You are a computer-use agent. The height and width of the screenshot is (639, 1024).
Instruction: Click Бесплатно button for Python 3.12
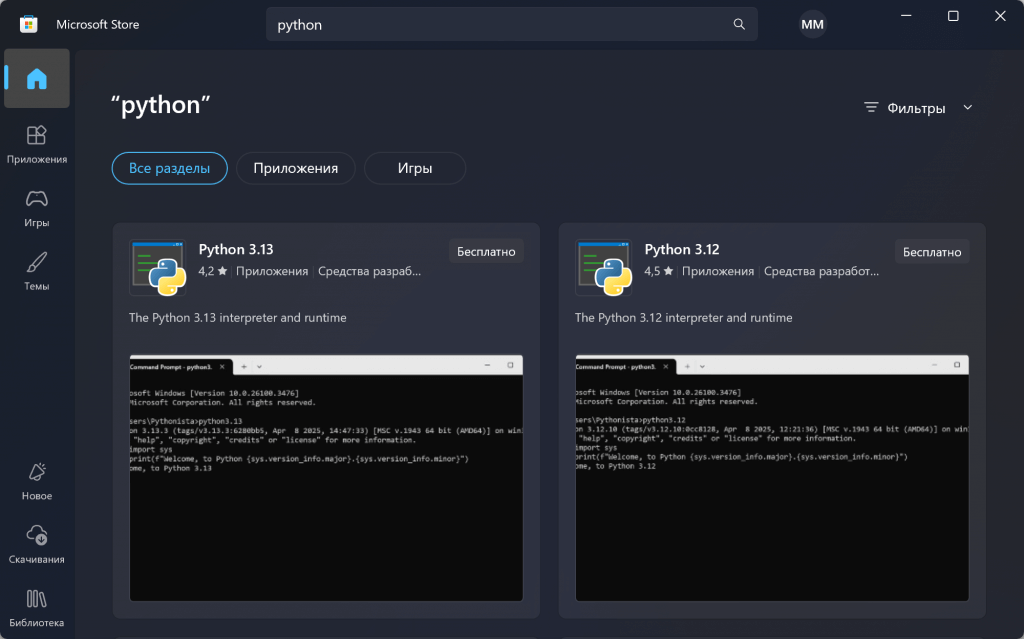932,251
